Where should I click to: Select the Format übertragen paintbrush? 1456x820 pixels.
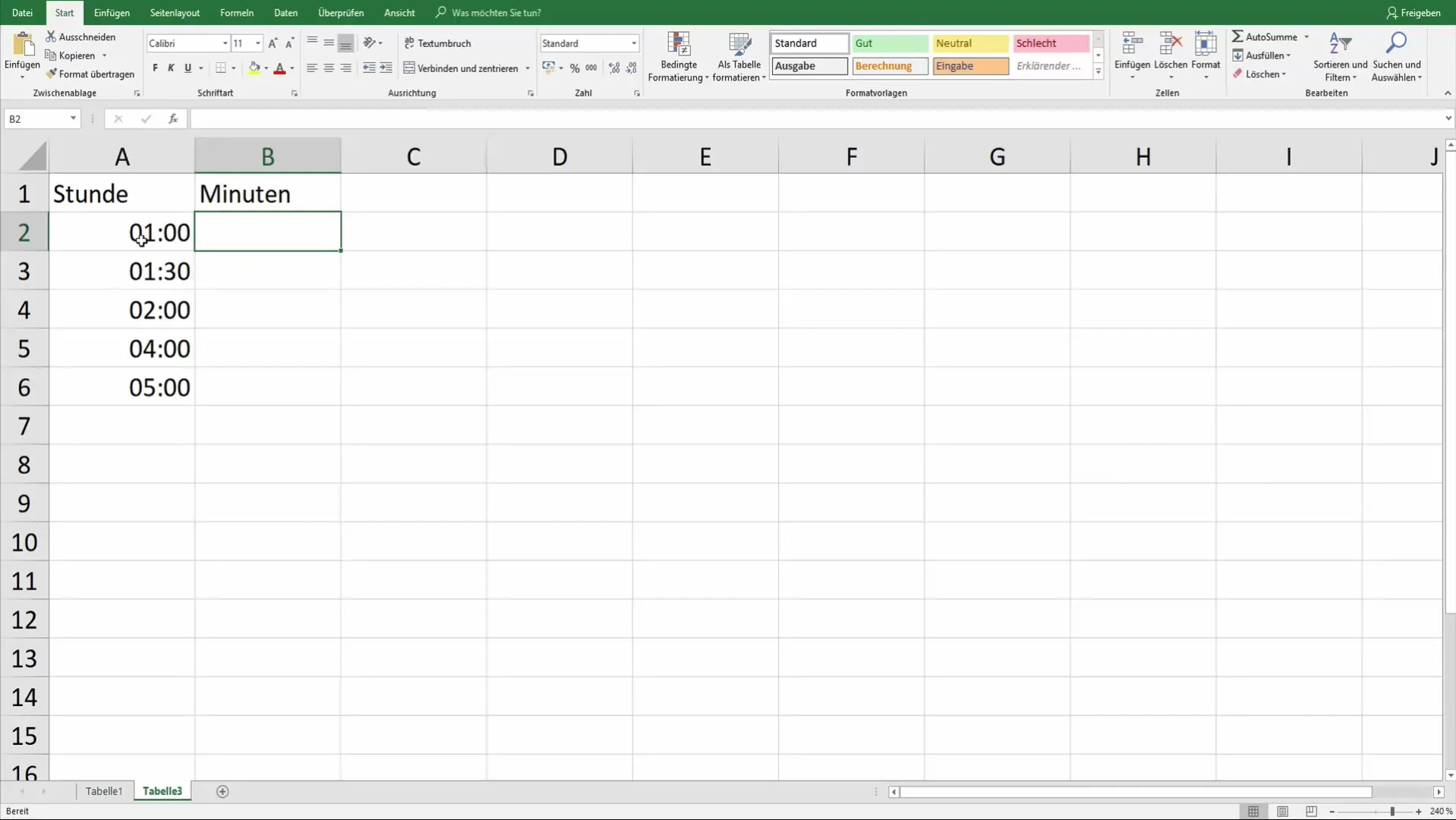pos(51,74)
